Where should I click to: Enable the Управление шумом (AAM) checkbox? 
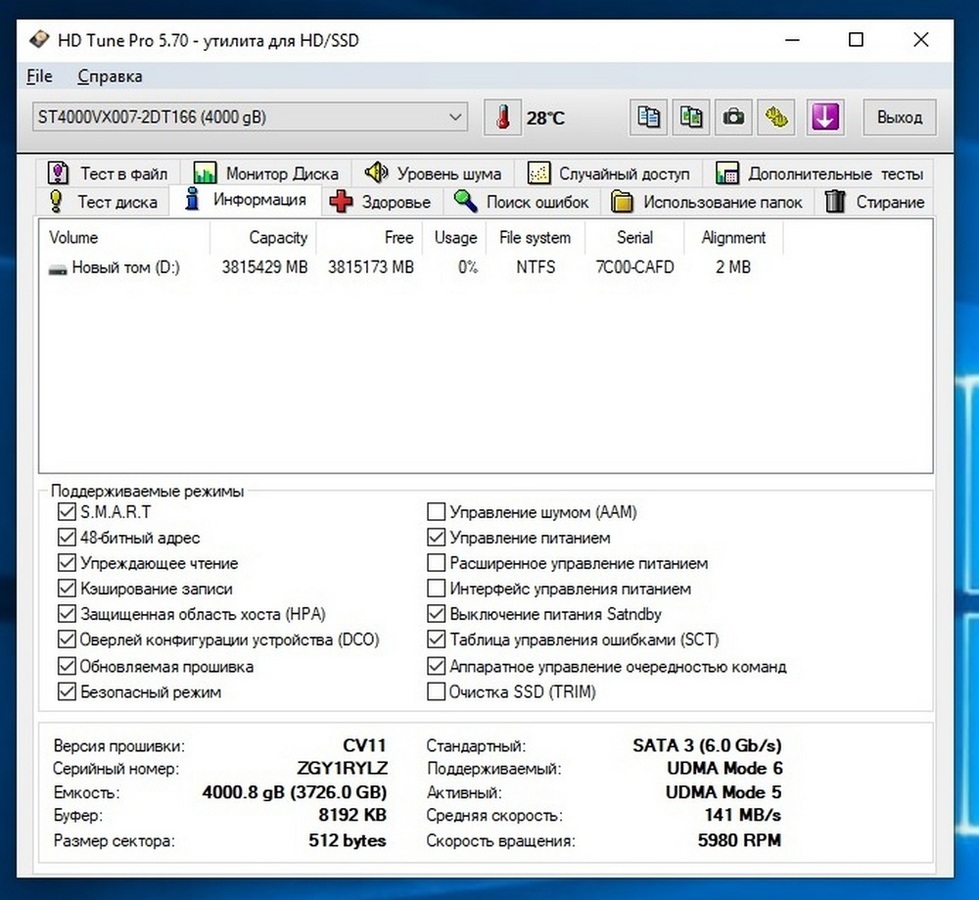click(x=436, y=512)
